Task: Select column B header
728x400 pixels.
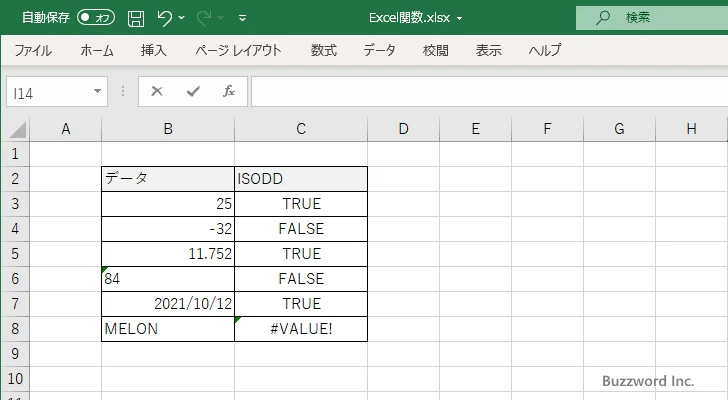Action: coord(168,129)
